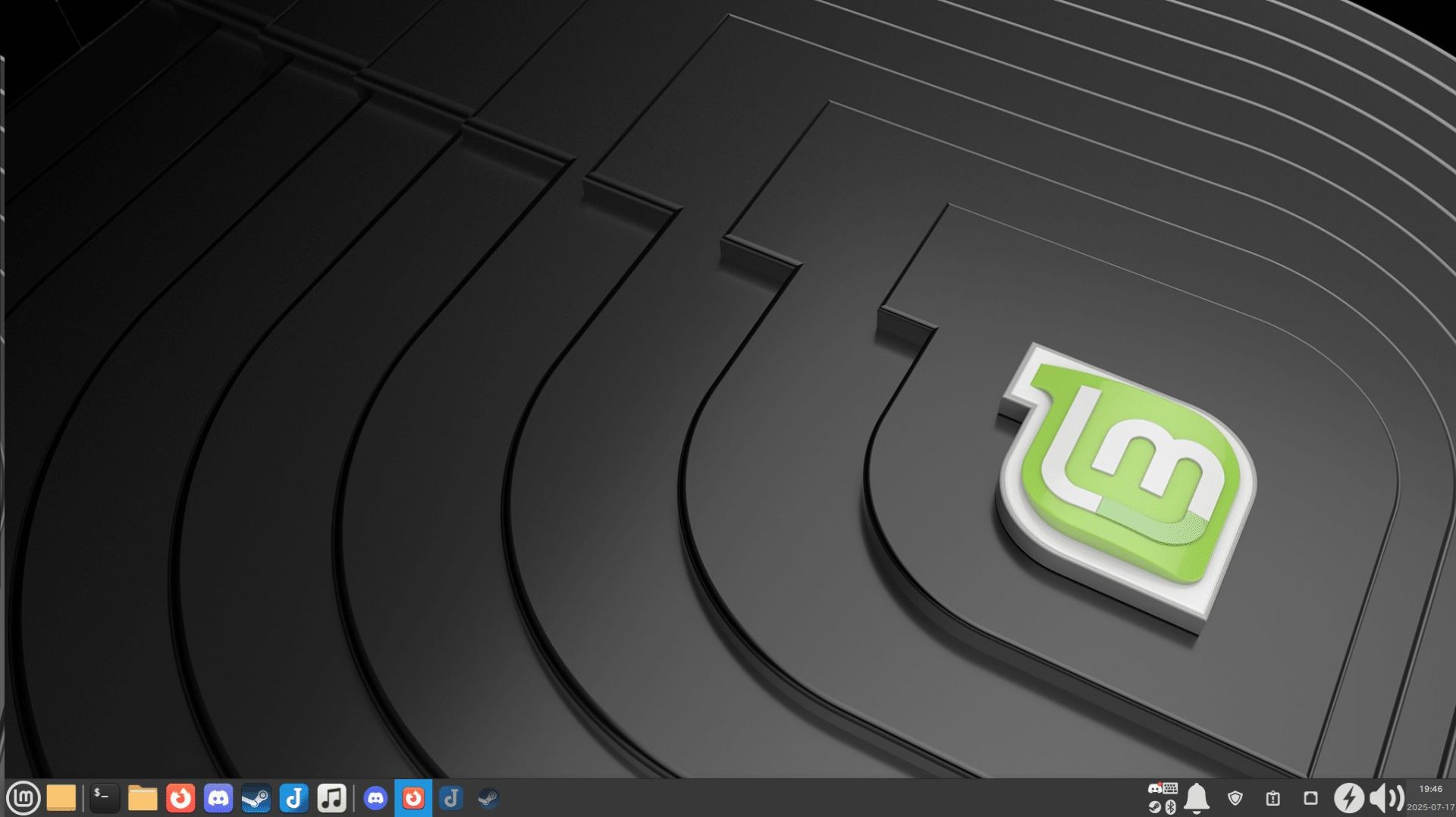Launch Steam from the pinned launchers
This screenshot has height=817, width=1456.
pos(256,798)
